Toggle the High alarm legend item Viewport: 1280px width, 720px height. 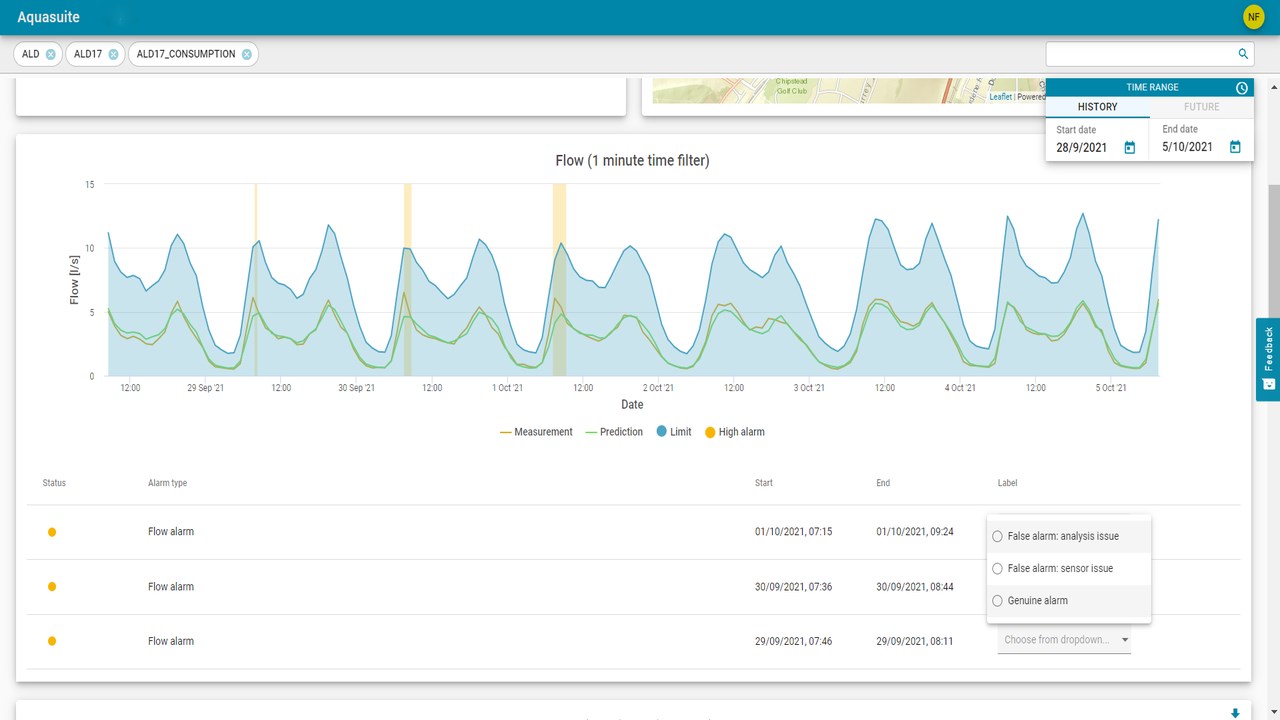734,432
